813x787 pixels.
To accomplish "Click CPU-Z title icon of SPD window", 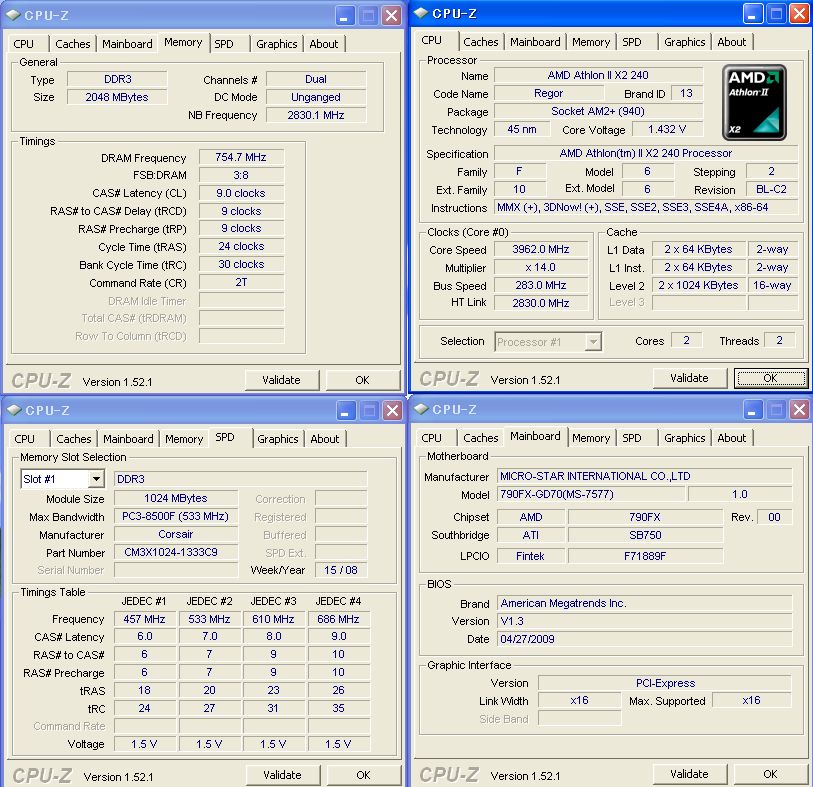I will coord(14,411).
